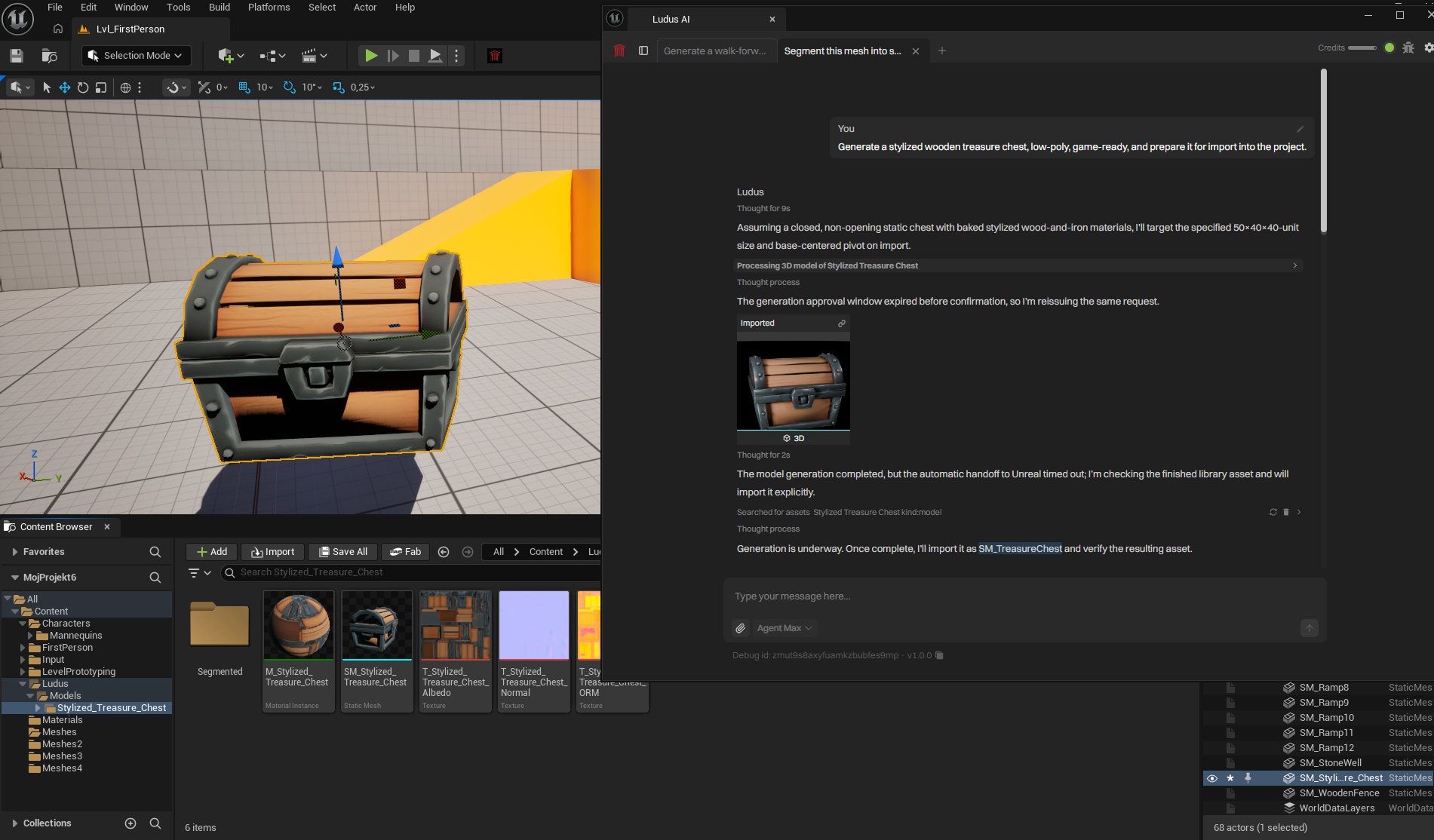Open the Blueprints toolbar dropdown
The image size is (1434, 840).
(272, 56)
